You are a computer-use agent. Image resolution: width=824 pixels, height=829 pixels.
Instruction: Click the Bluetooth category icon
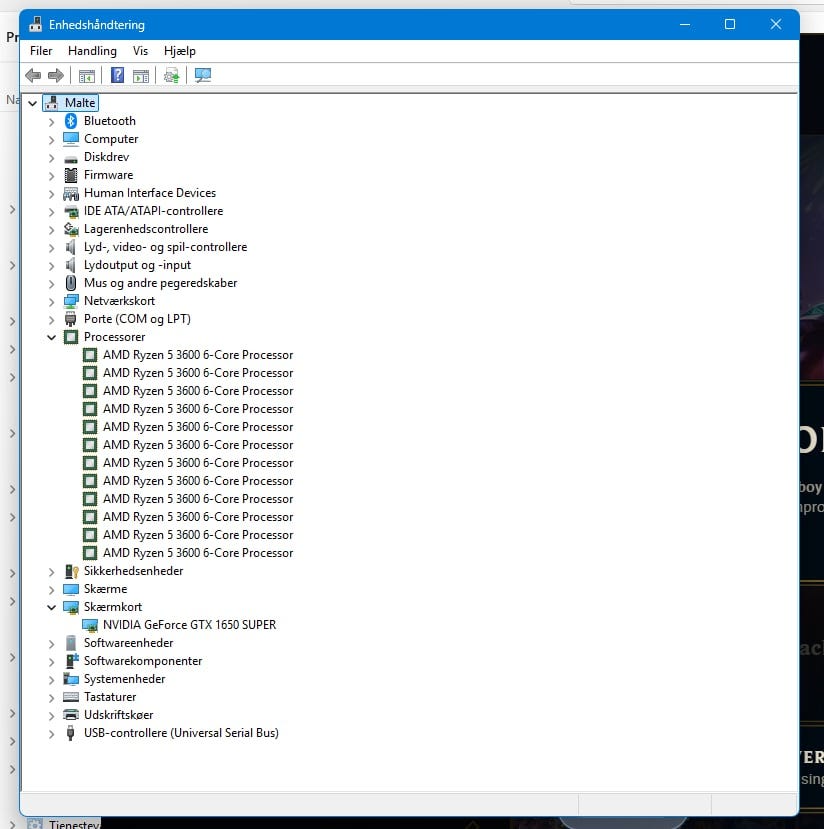pos(71,121)
